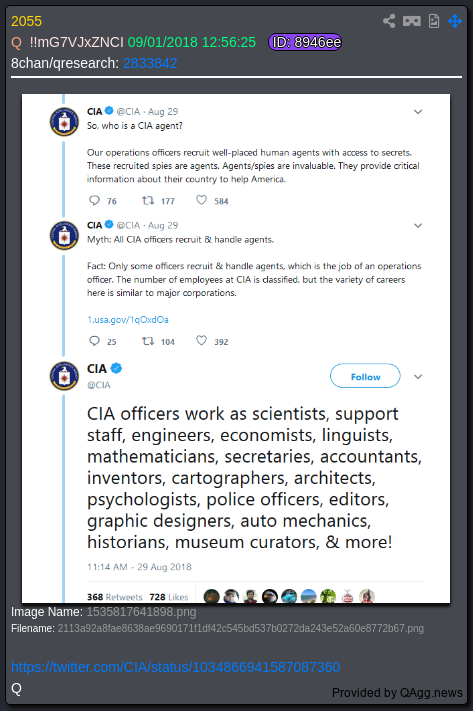Open the twitter.com/CIA/status link

pos(176,667)
